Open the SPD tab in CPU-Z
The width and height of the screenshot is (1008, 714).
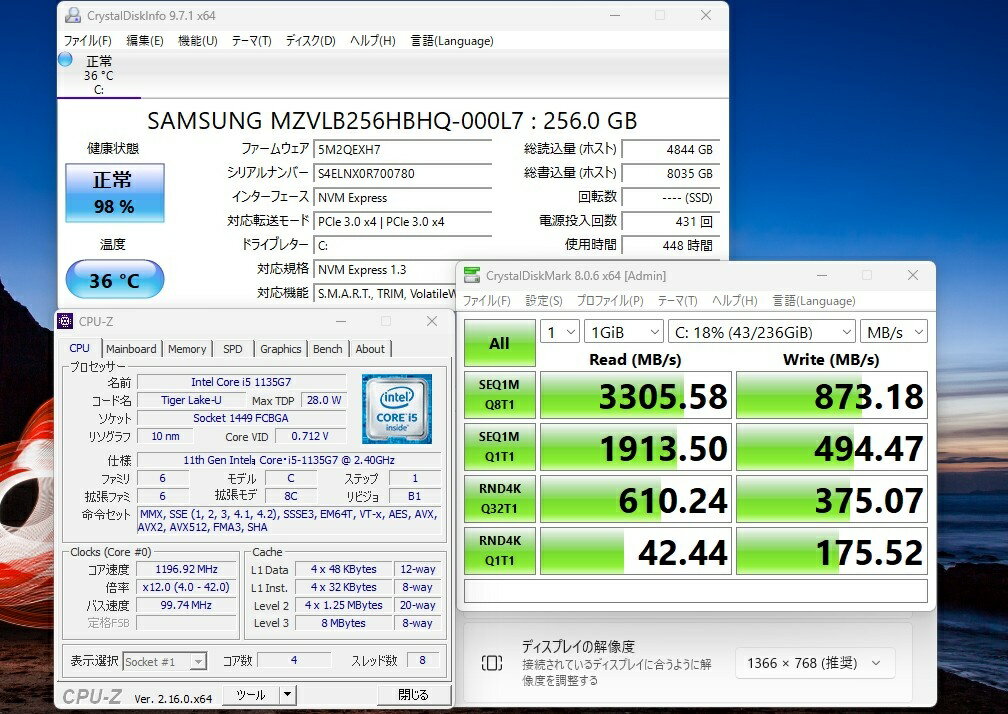click(232, 349)
